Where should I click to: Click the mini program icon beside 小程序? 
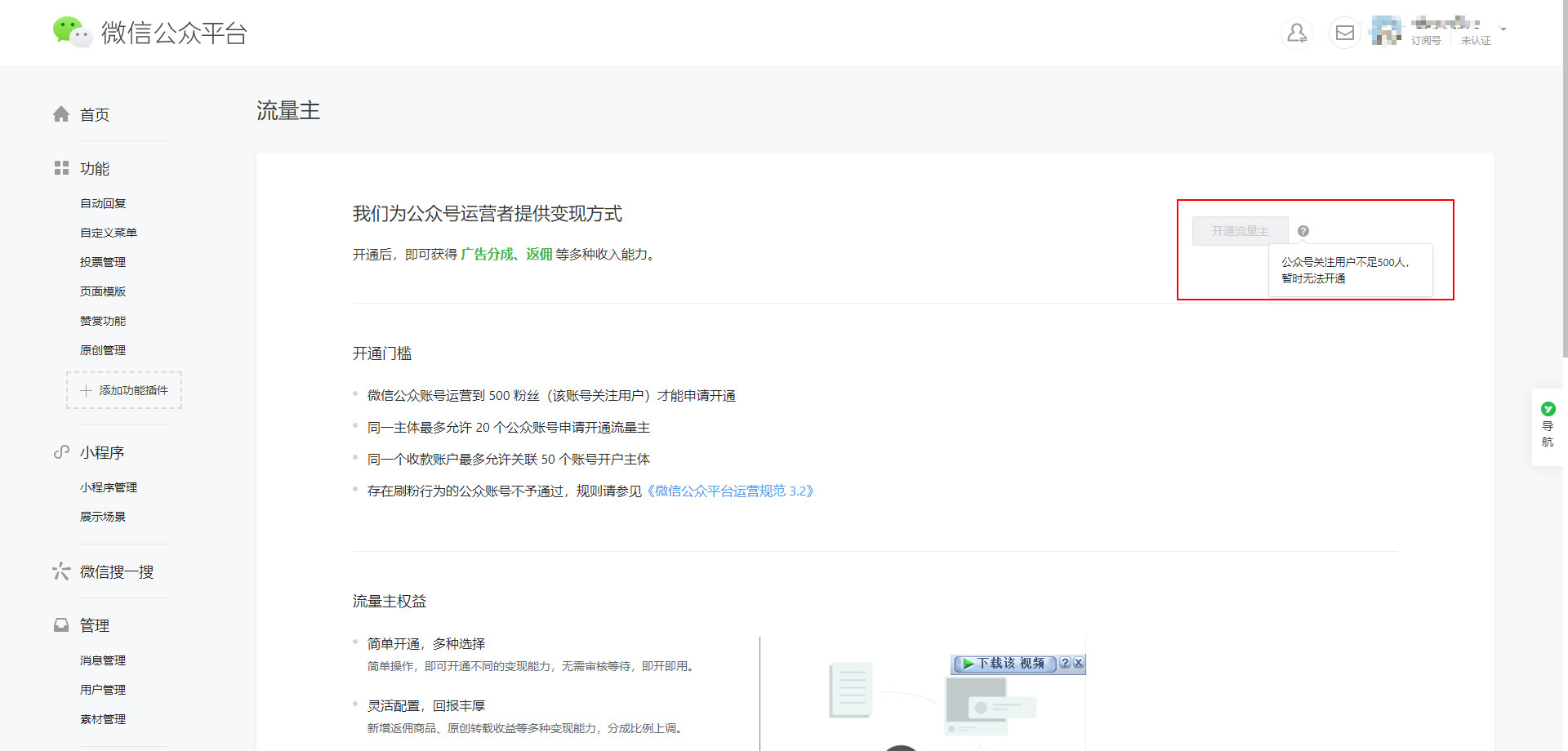[61, 452]
